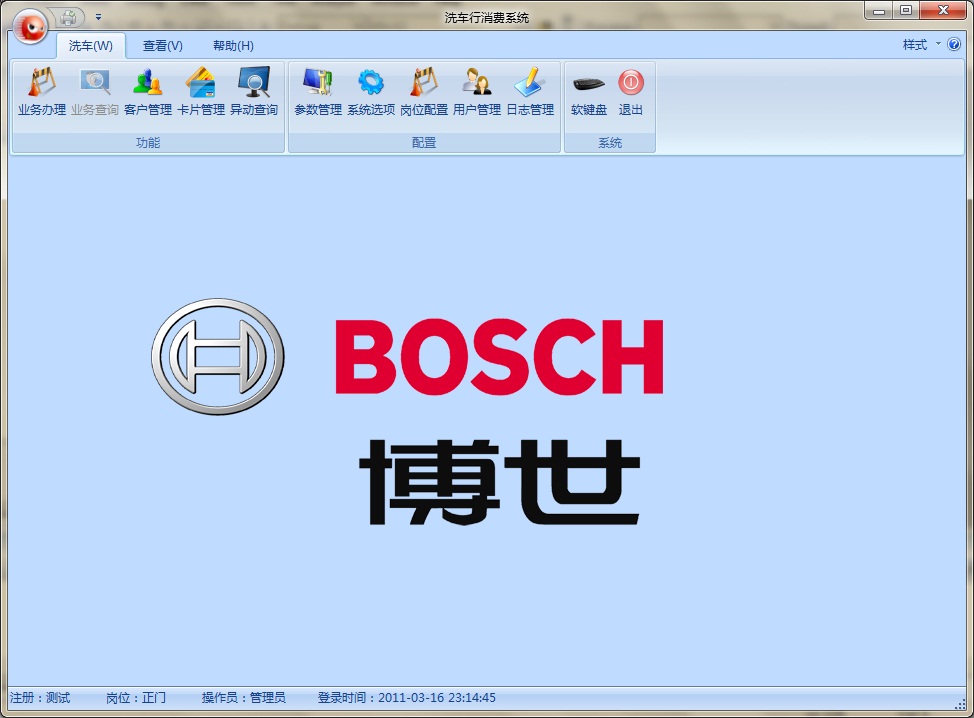Open the round red application menu button
This screenshot has width=974, height=718.
(30, 27)
